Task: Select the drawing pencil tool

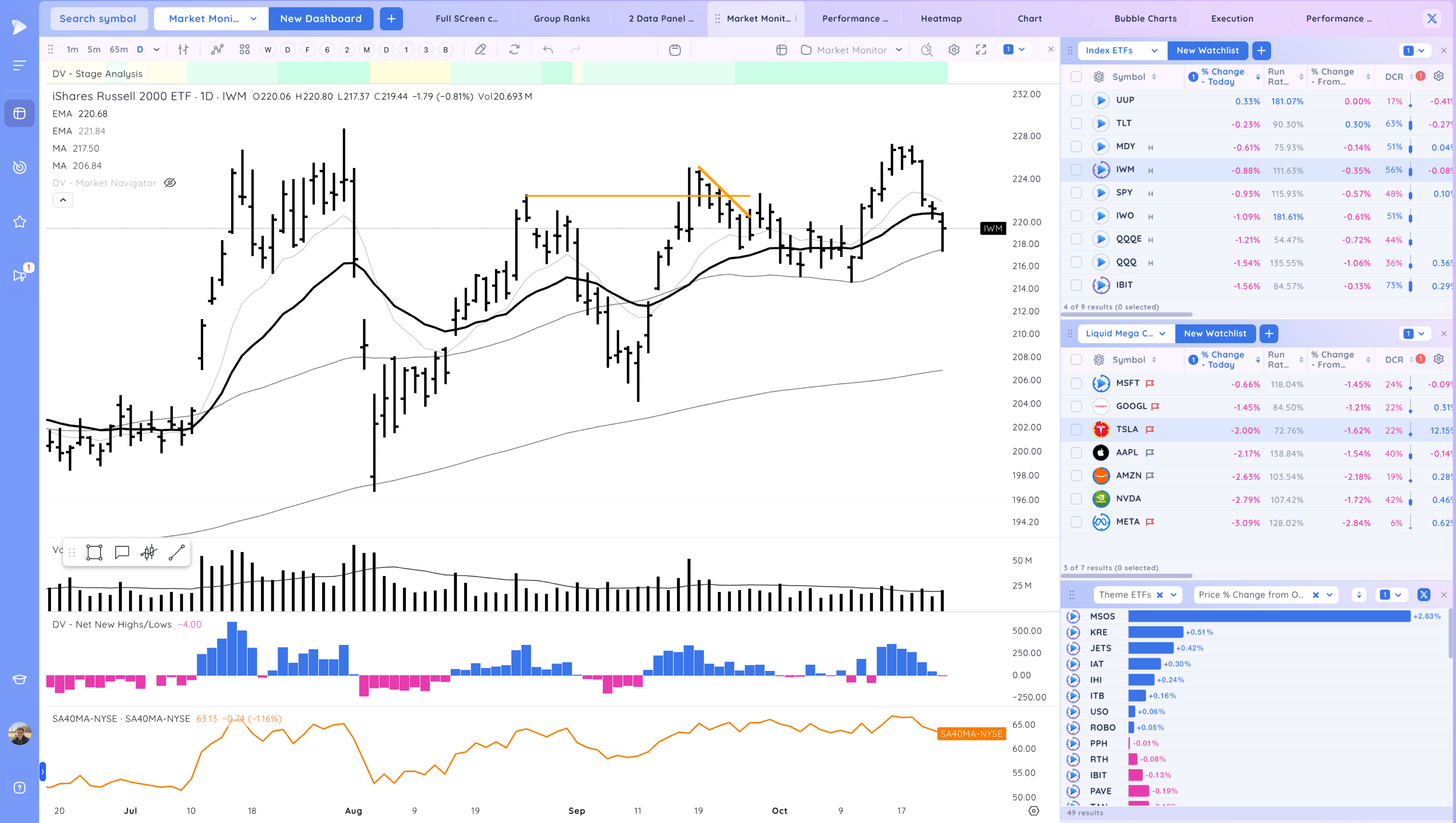Action: coord(480,50)
